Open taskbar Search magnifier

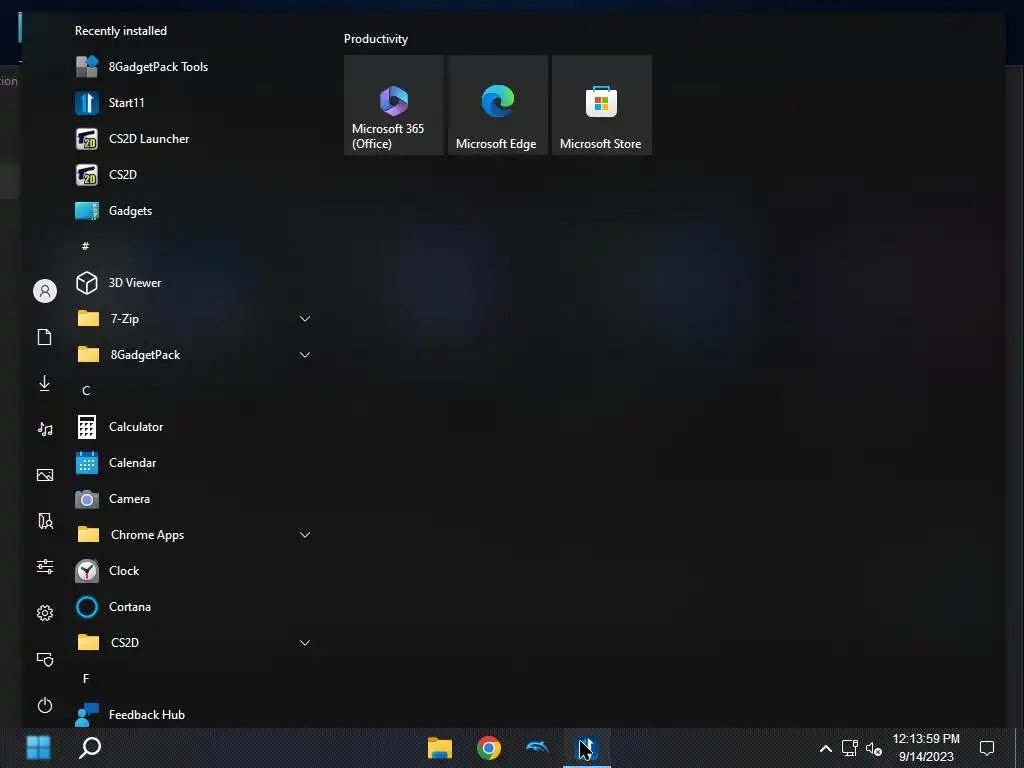pos(90,747)
